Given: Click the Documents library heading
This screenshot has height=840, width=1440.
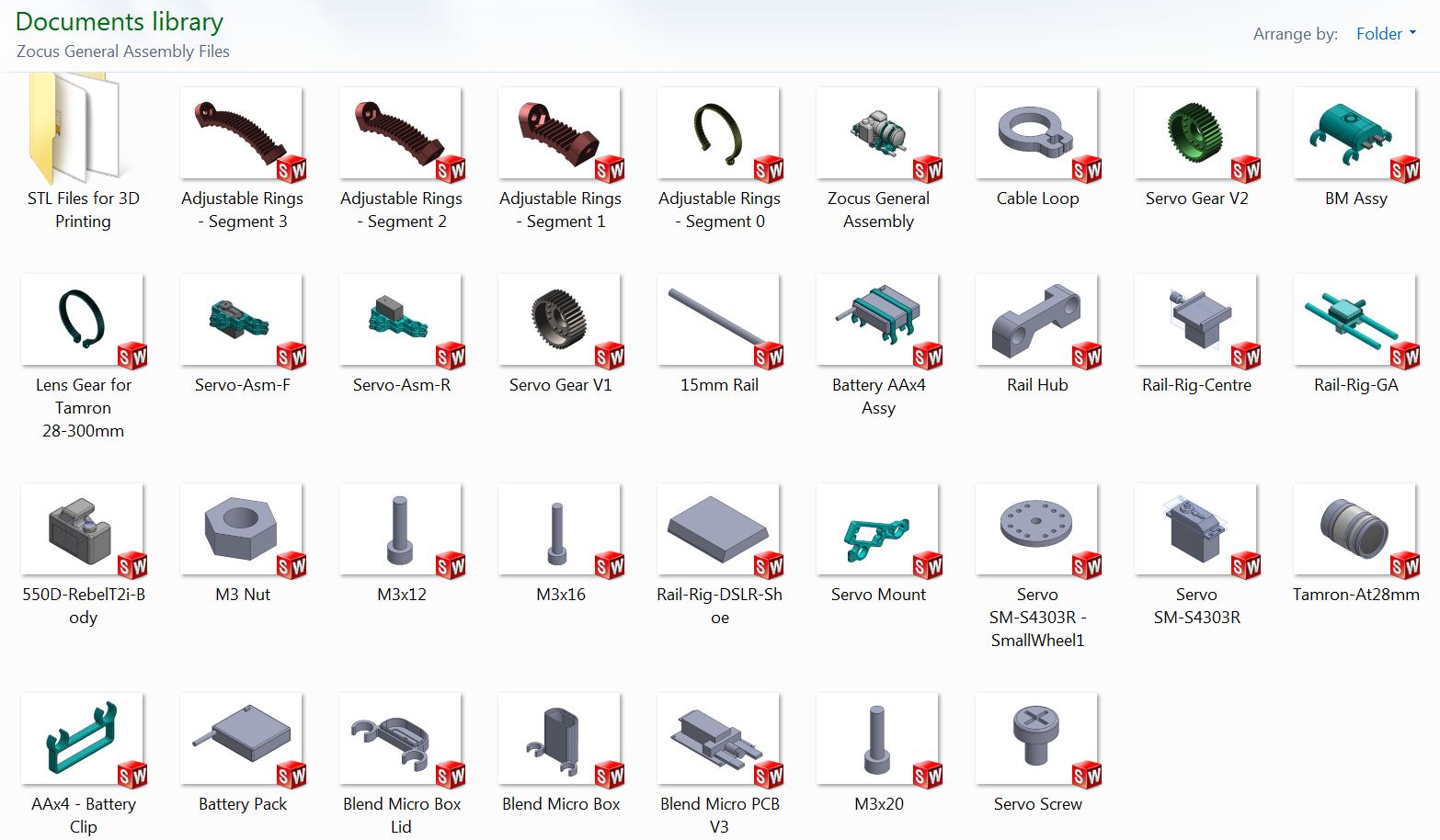Looking at the screenshot, I should point(118,21).
